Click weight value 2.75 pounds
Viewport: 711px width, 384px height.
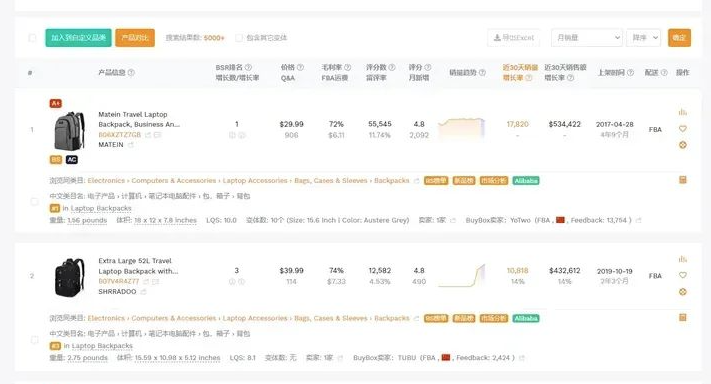point(88,358)
